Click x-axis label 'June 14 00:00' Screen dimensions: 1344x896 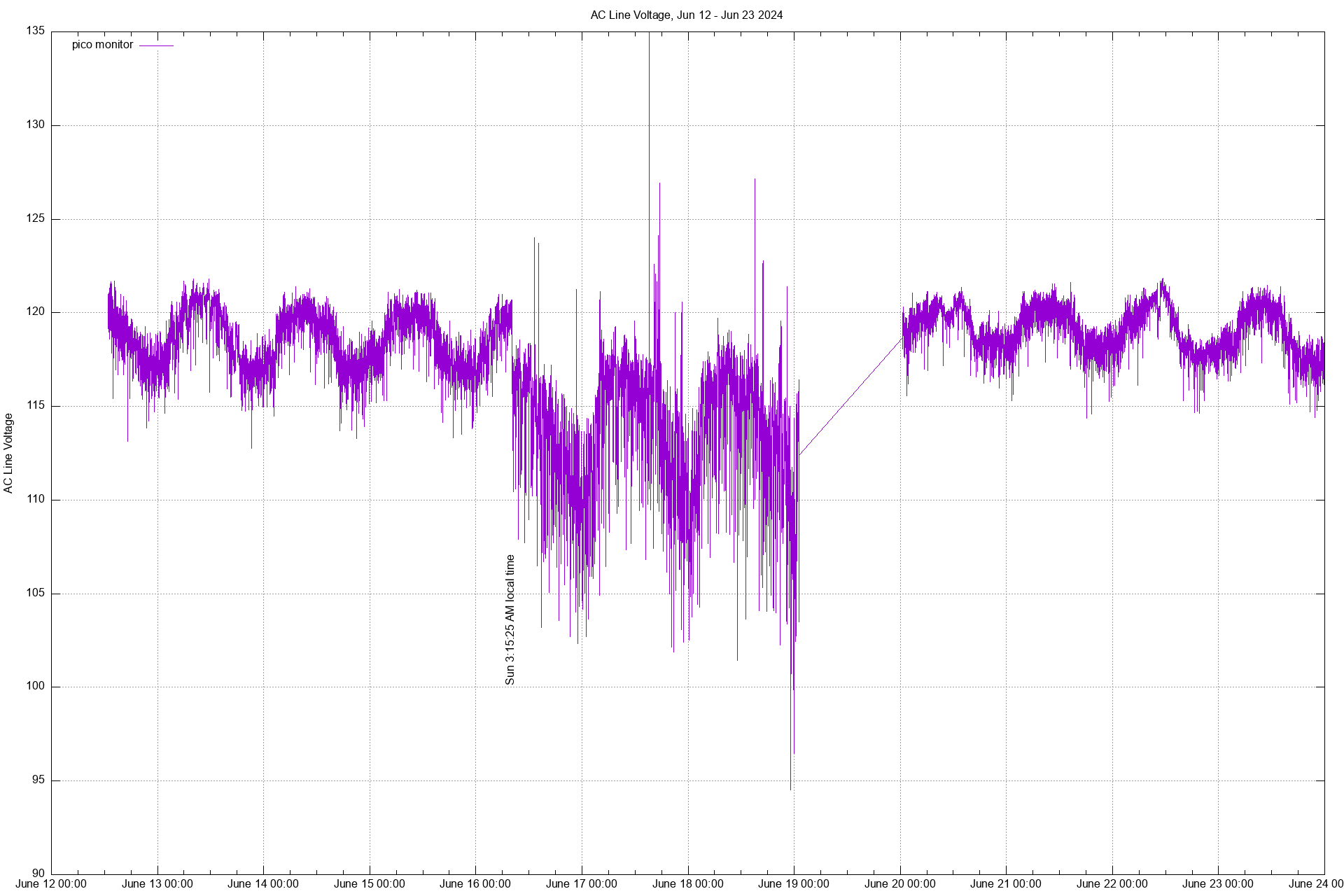263,884
